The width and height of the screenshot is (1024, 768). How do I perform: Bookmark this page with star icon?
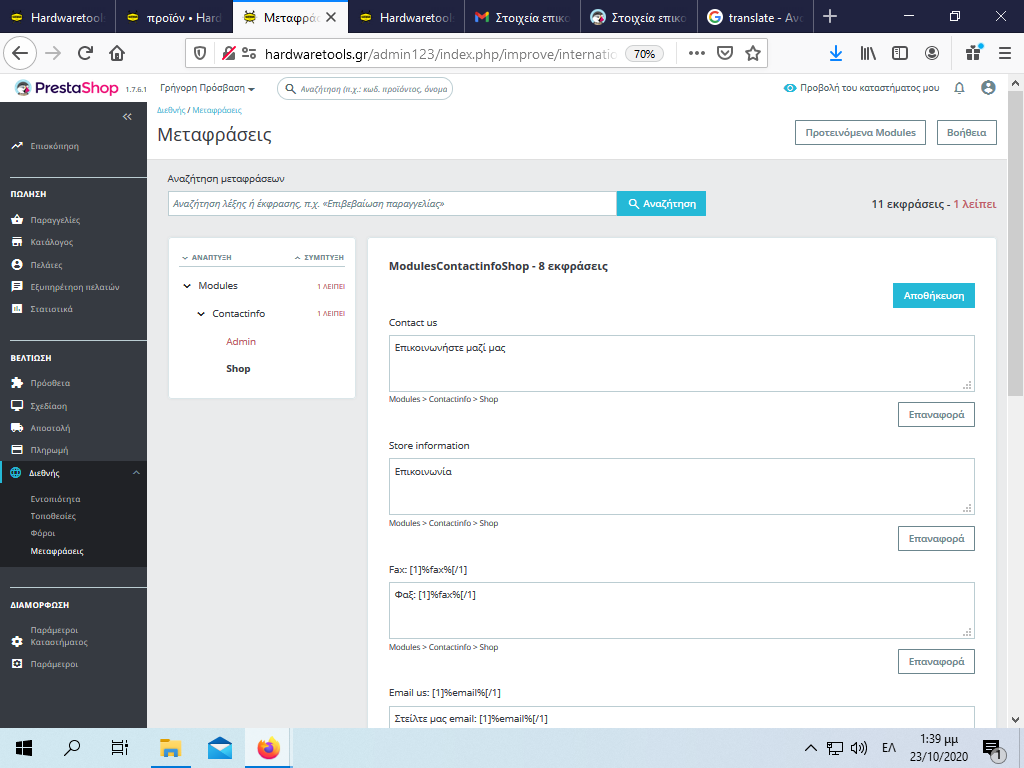pos(753,54)
